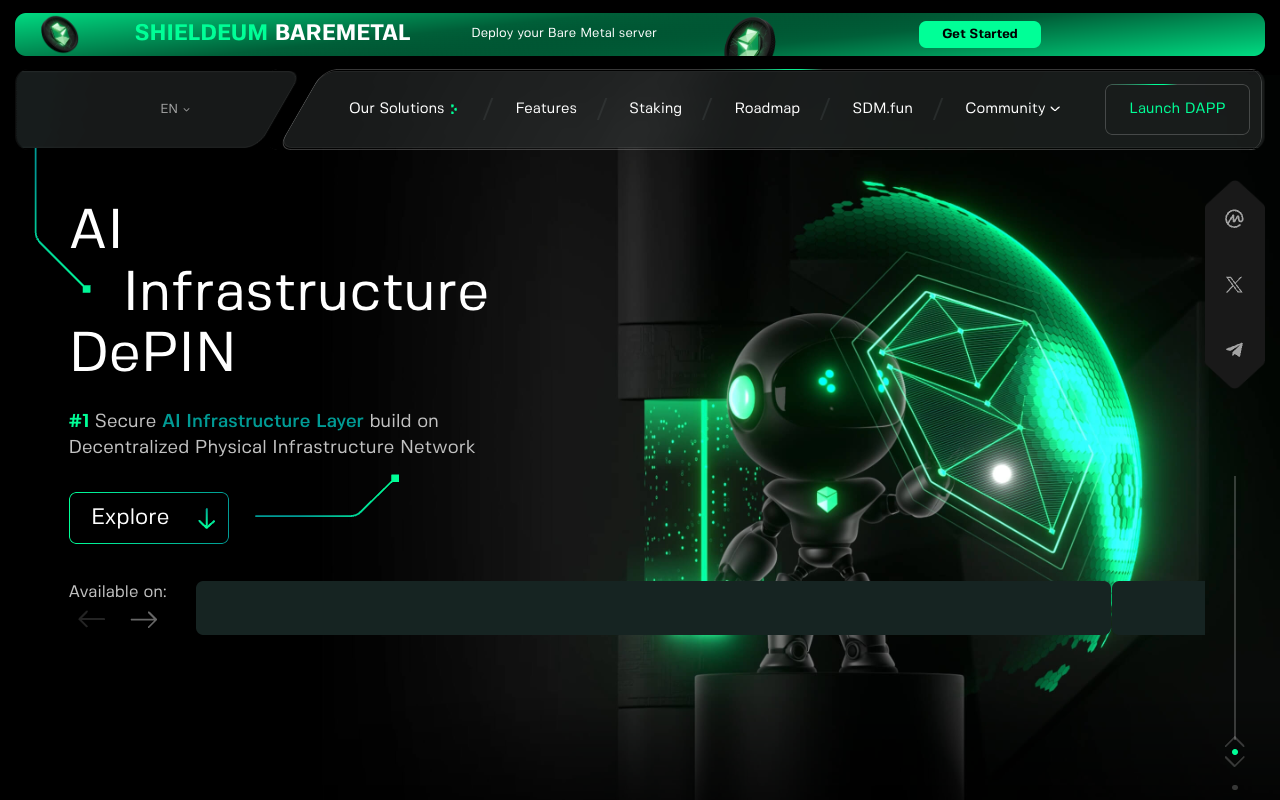Expand the Community dropdown menu
Screen dimensions: 1280x800
pos(1012,108)
